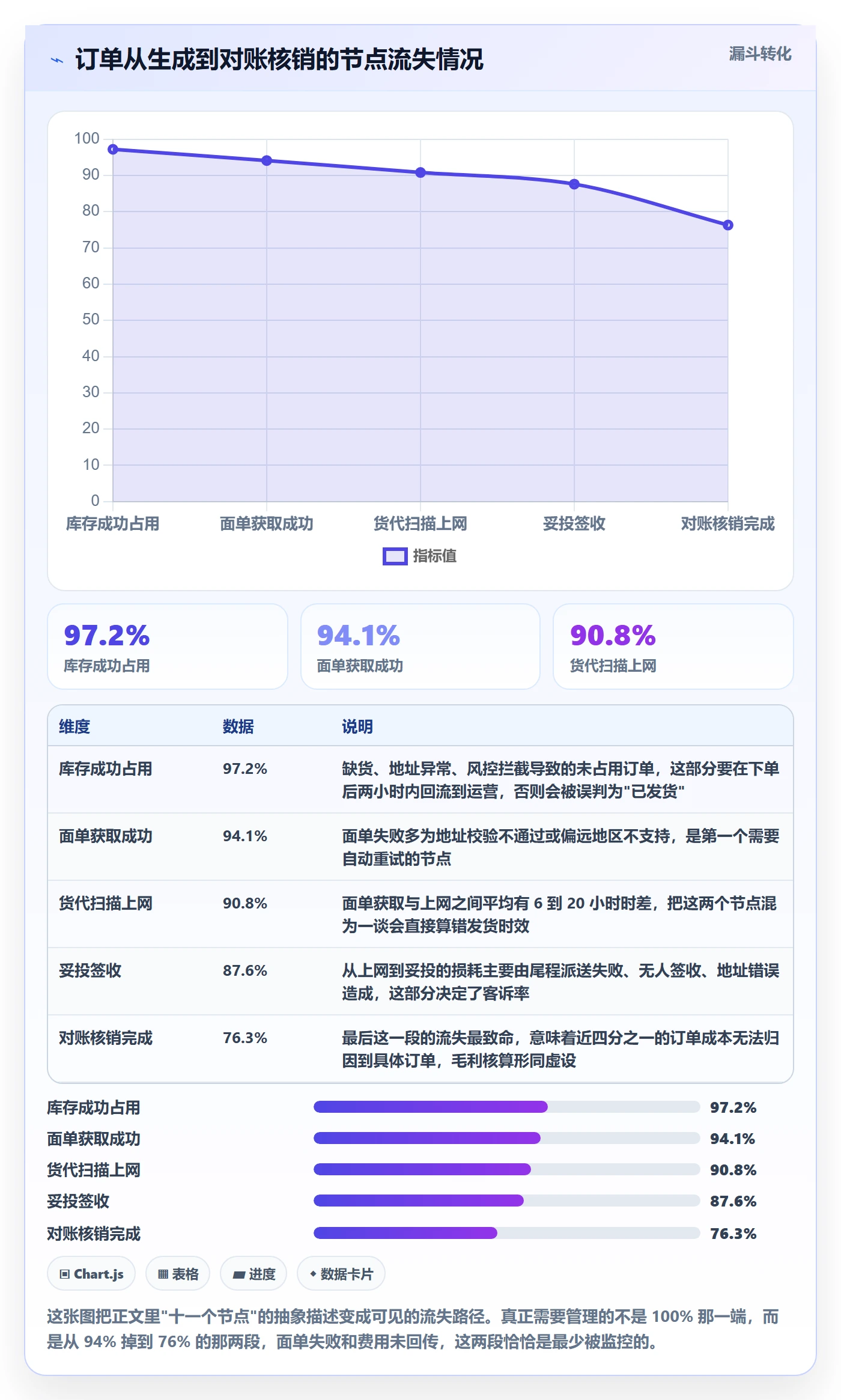Click the 100 label on the chart axis
This screenshot has height=1400, width=841.
click(87, 139)
